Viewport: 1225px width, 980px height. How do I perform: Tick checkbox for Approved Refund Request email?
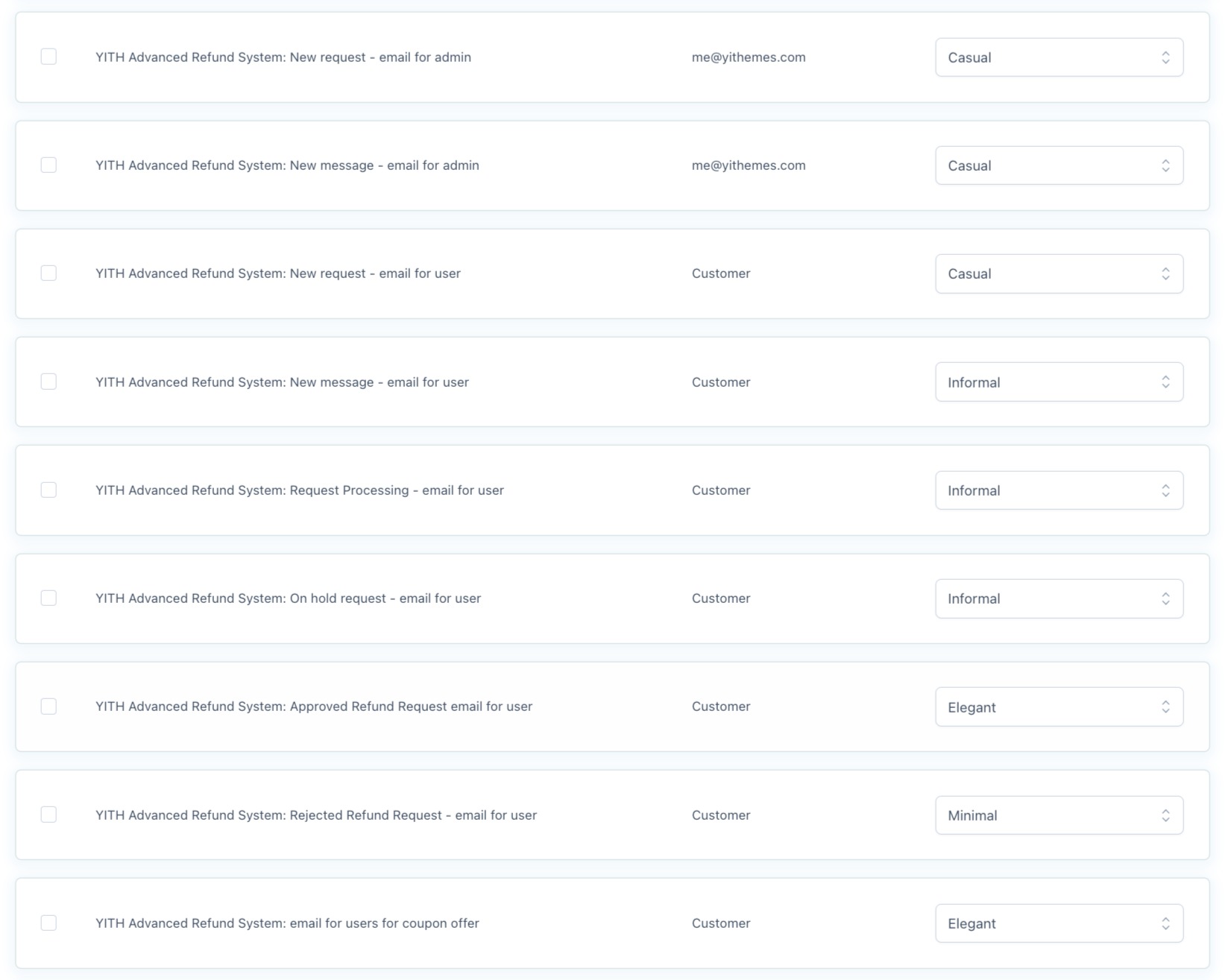point(48,706)
